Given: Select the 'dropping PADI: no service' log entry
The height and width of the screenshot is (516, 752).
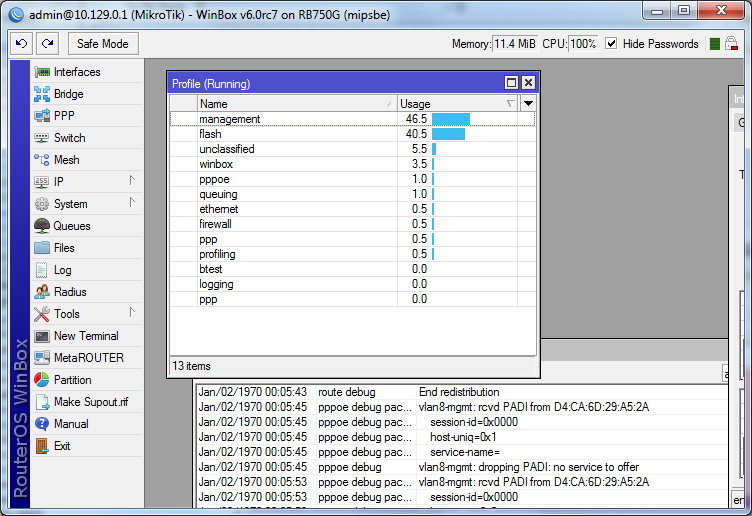Looking at the screenshot, I should 463,467.
